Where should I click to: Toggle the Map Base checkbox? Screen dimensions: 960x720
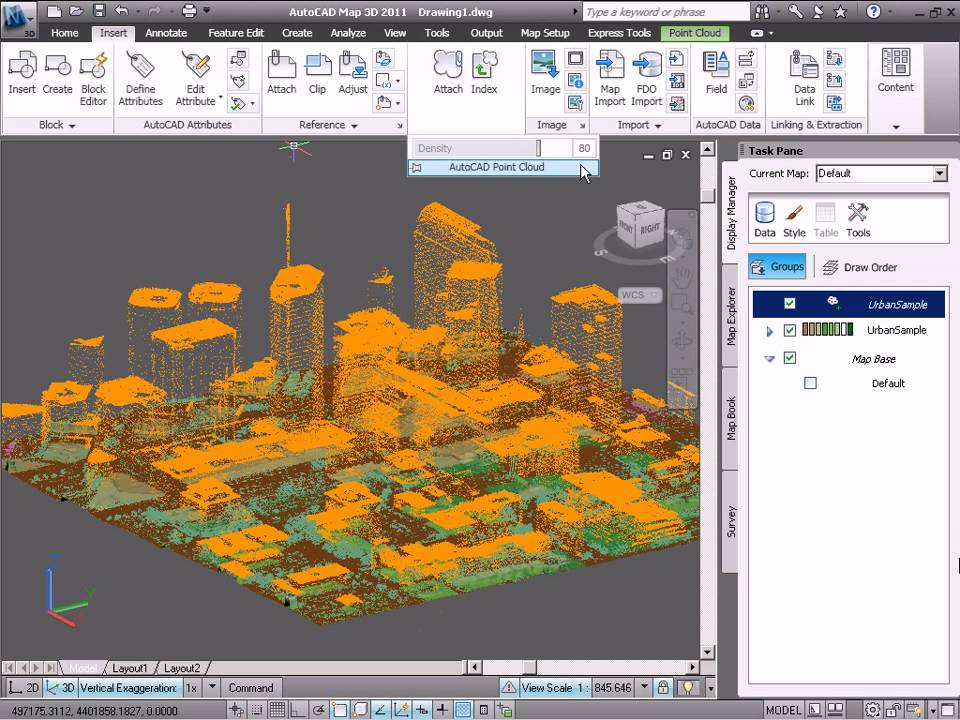(x=790, y=358)
